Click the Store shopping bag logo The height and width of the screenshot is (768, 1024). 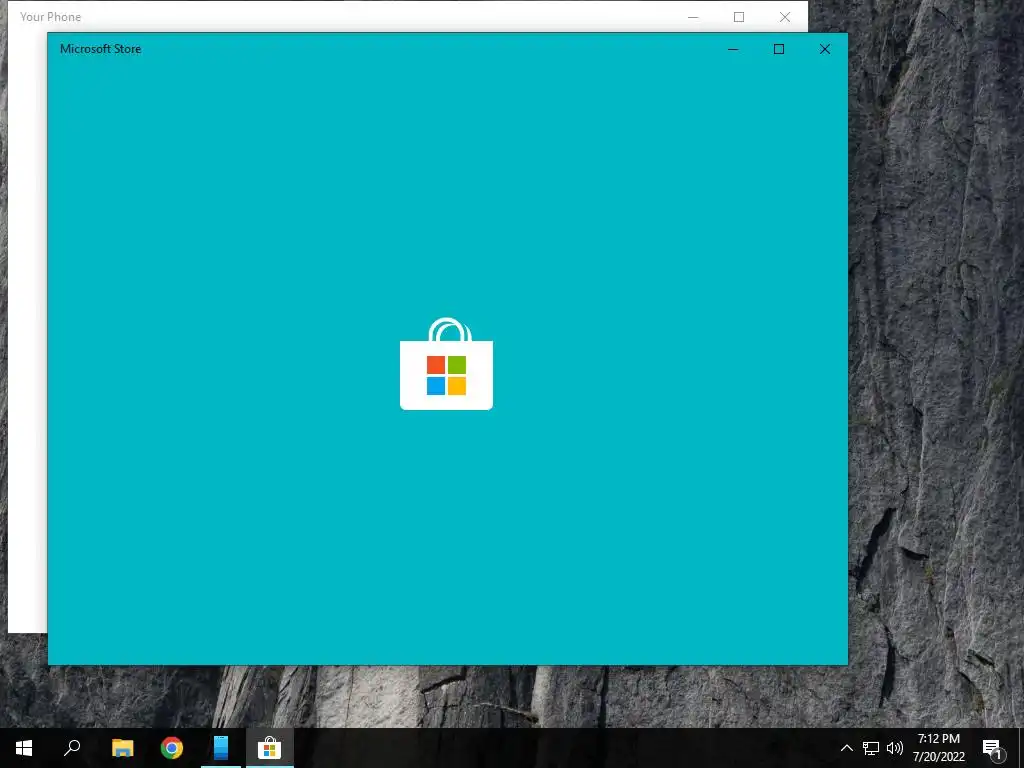(x=446, y=364)
